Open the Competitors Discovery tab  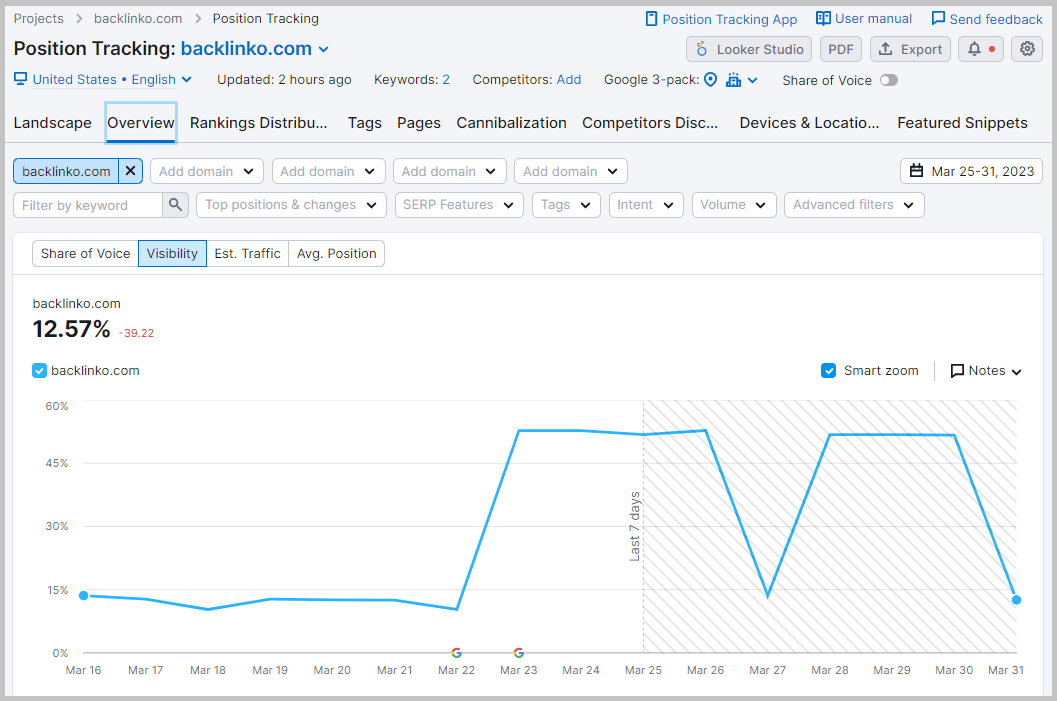(650, 123)
